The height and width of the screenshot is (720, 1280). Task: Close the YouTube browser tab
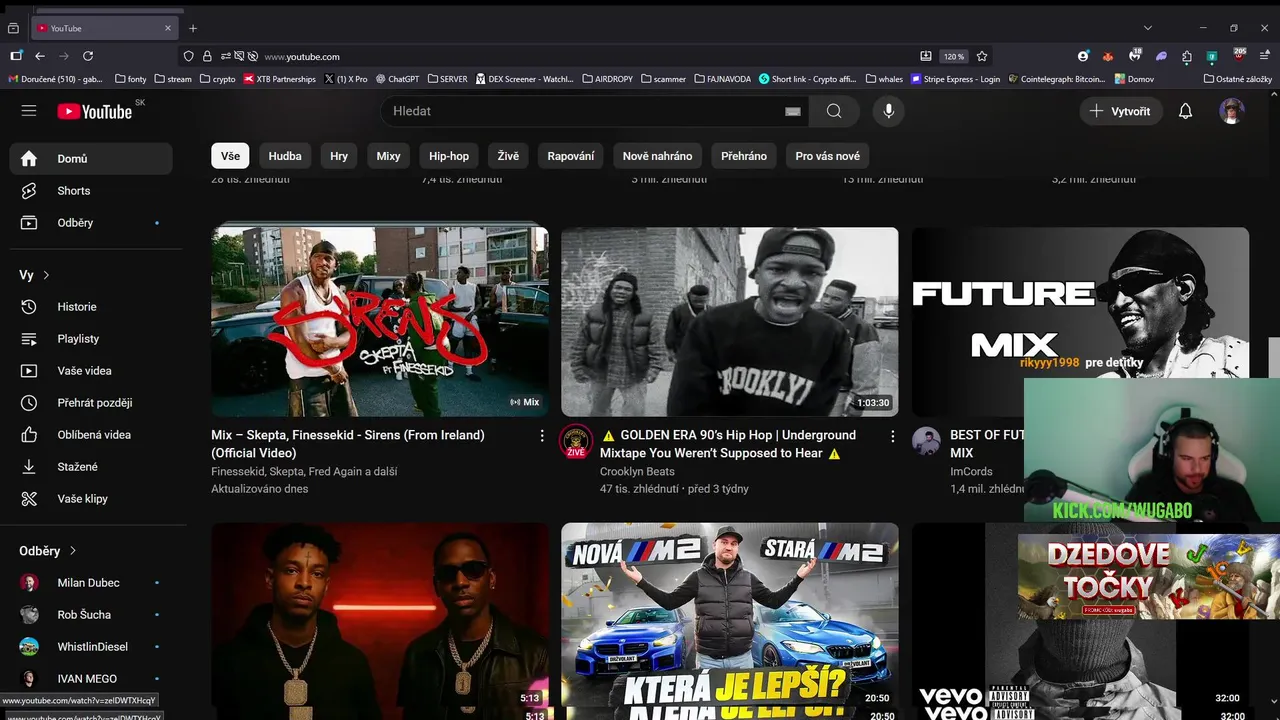point(168,28)
